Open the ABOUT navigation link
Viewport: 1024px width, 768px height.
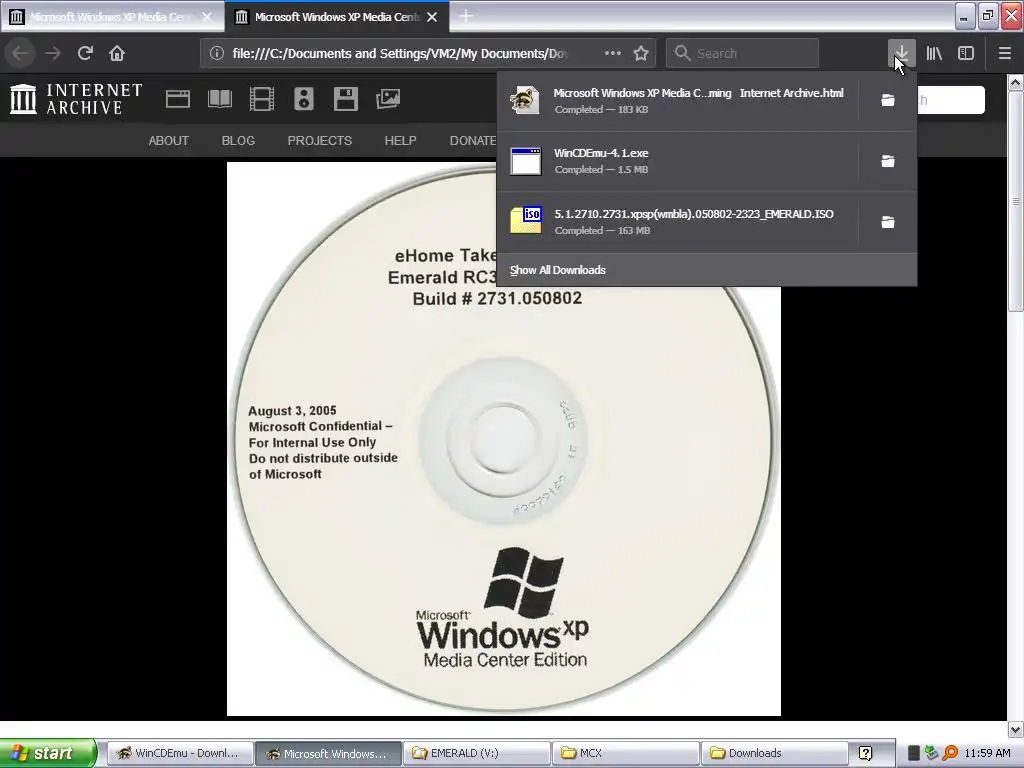pyautogui.click(x=168, y=140)
